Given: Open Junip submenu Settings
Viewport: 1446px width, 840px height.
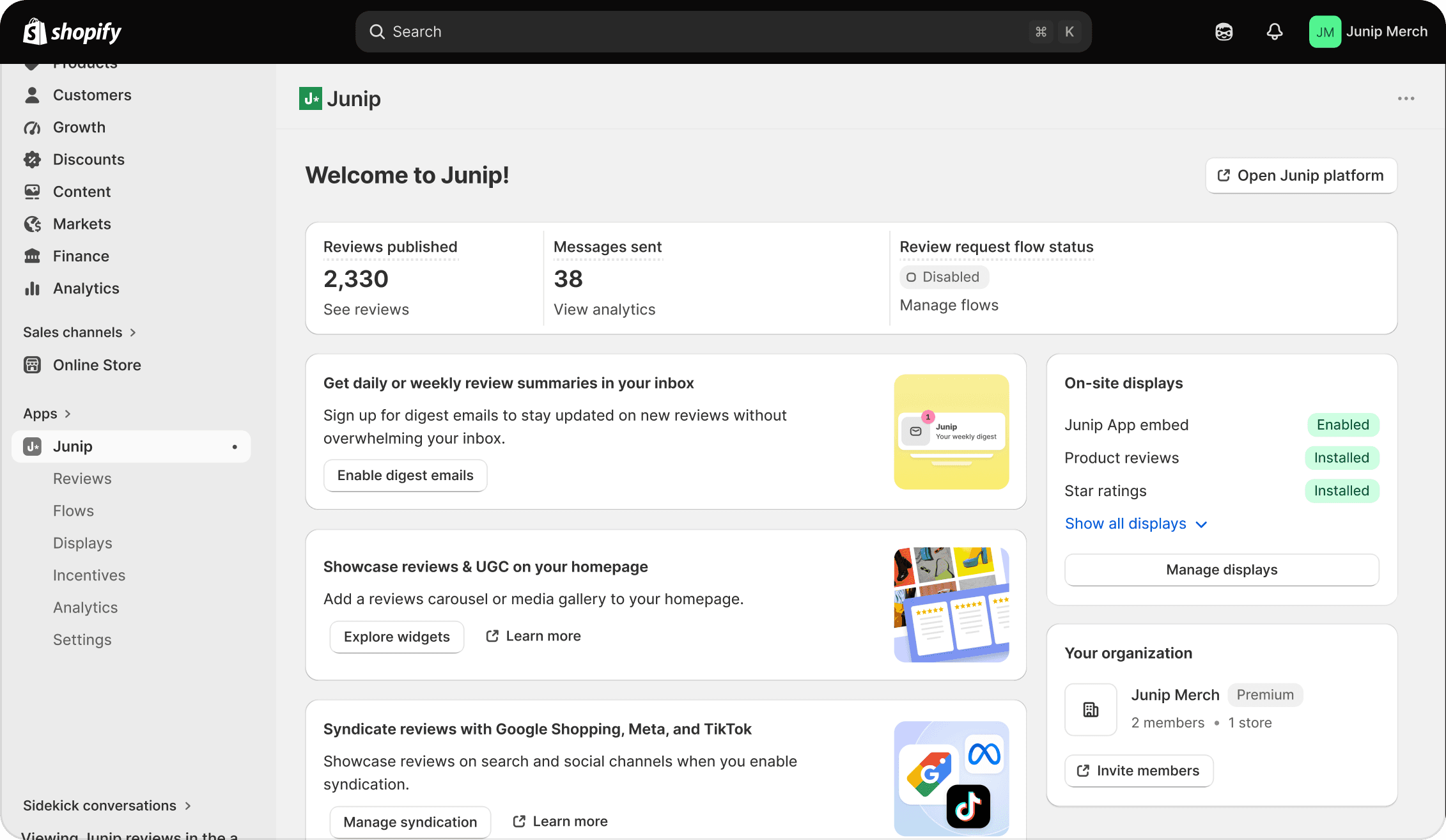Looking at the screenshot, I should [x=82, y=640].
